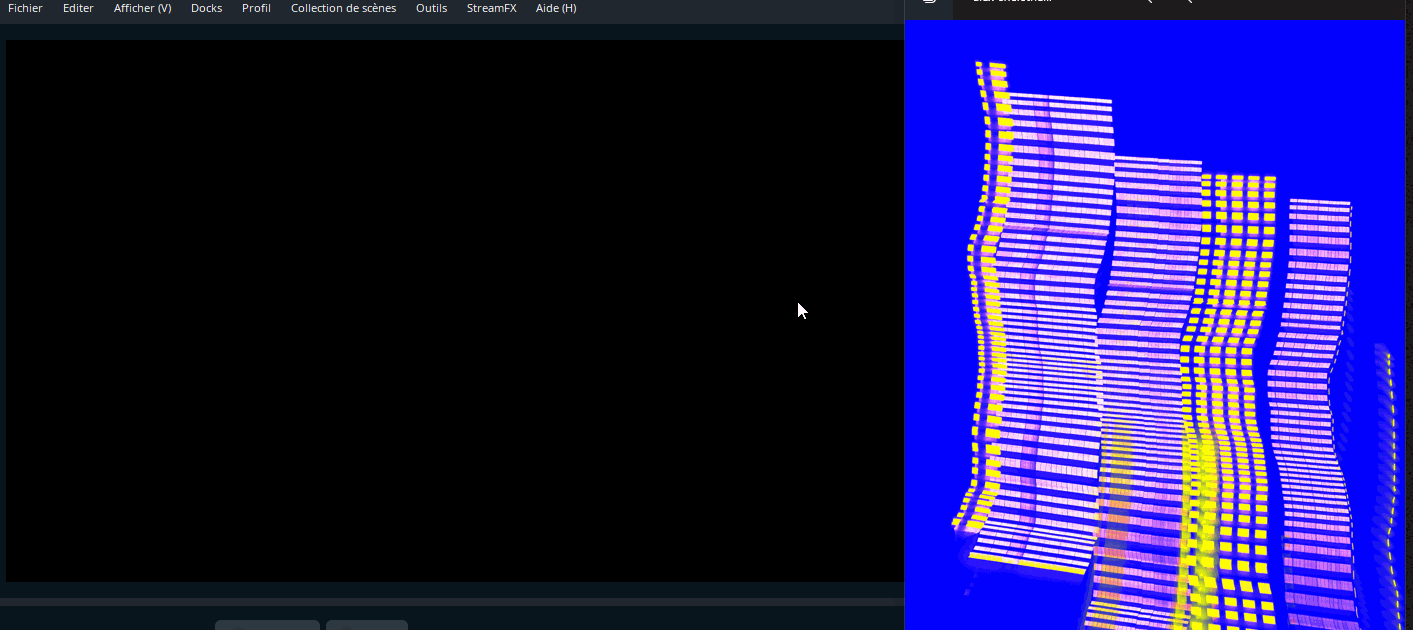Click the thumbnail pane icon at viewer top-left
Image resolution: width=1413 pixels, height=630 pixels.
(x=930, y=5)
